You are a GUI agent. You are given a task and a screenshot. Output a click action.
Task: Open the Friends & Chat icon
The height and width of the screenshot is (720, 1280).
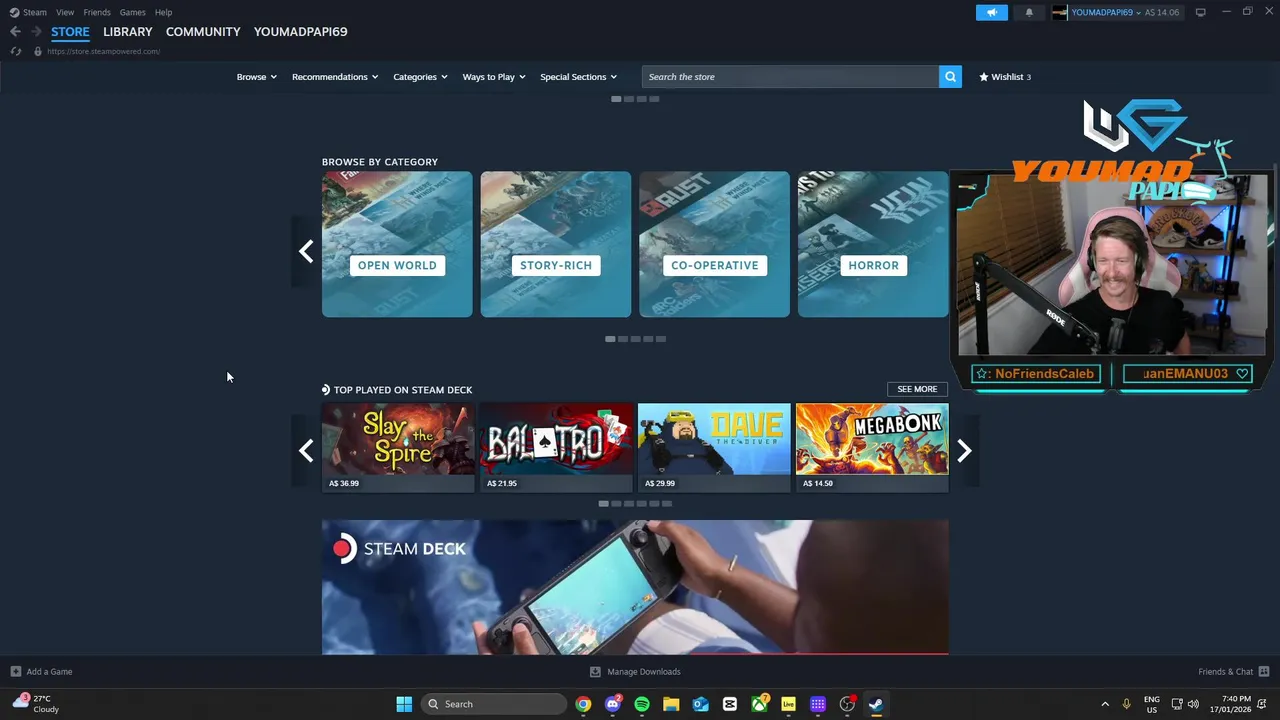click(x=1264, y=671)
